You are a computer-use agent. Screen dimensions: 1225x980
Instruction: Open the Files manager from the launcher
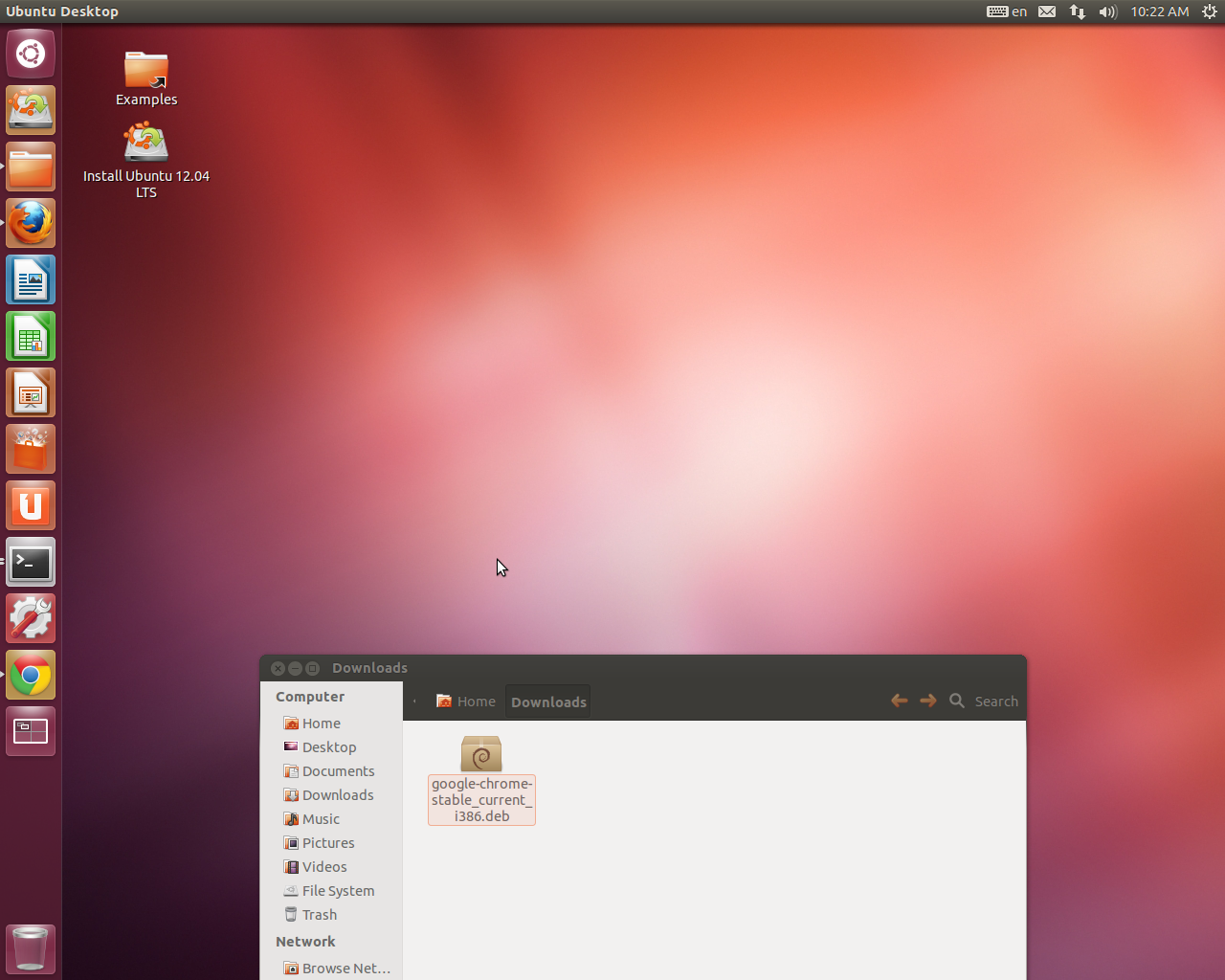tap(31, 167)
